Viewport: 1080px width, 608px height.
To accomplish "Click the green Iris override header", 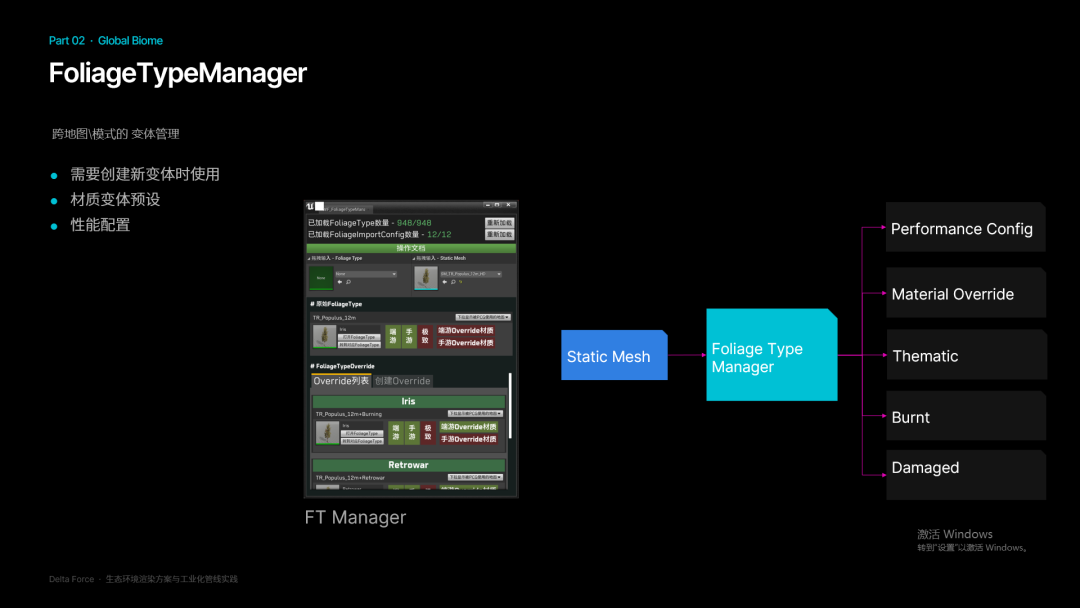I will point(408,401).
